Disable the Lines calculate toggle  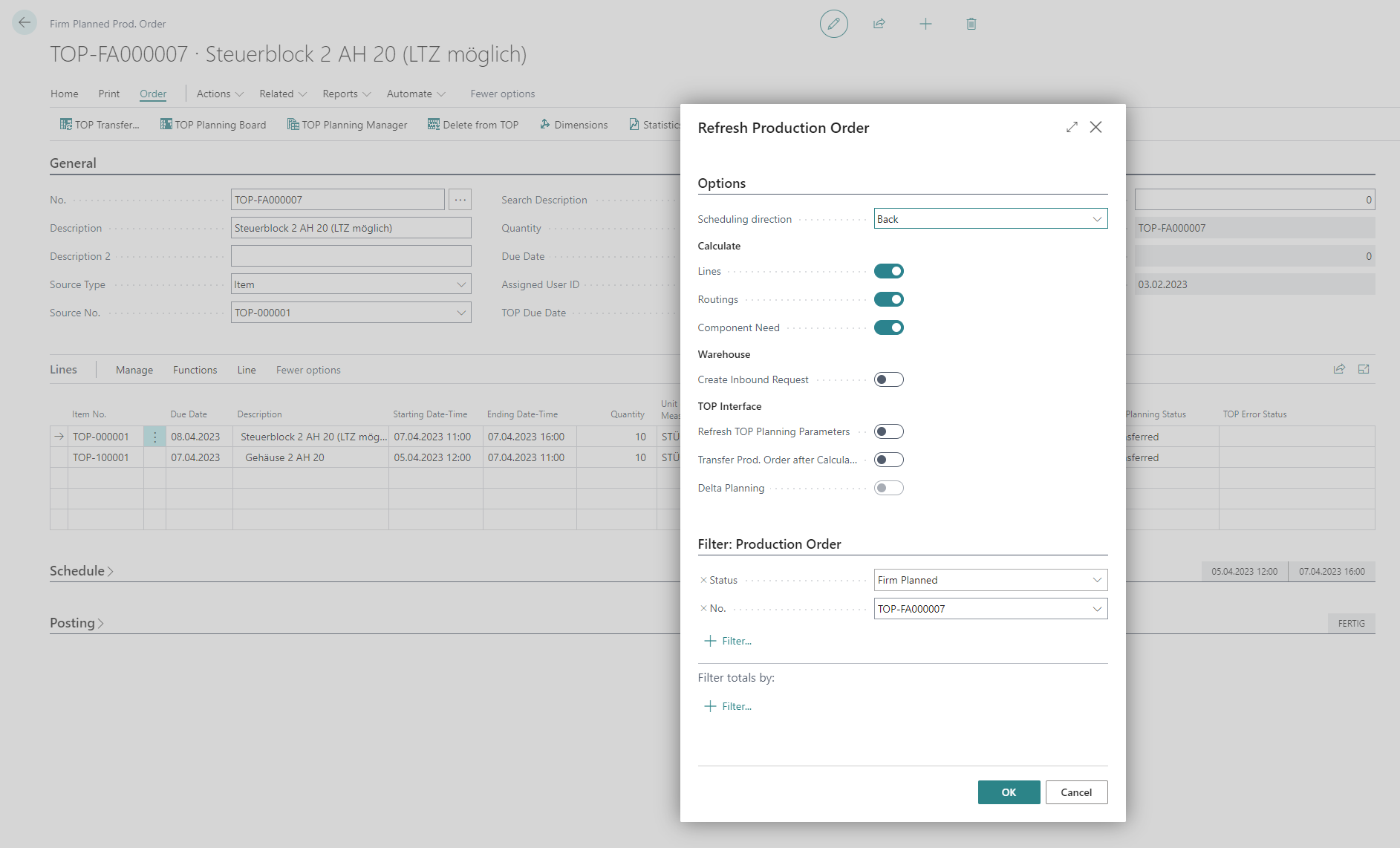click(888, 271)
